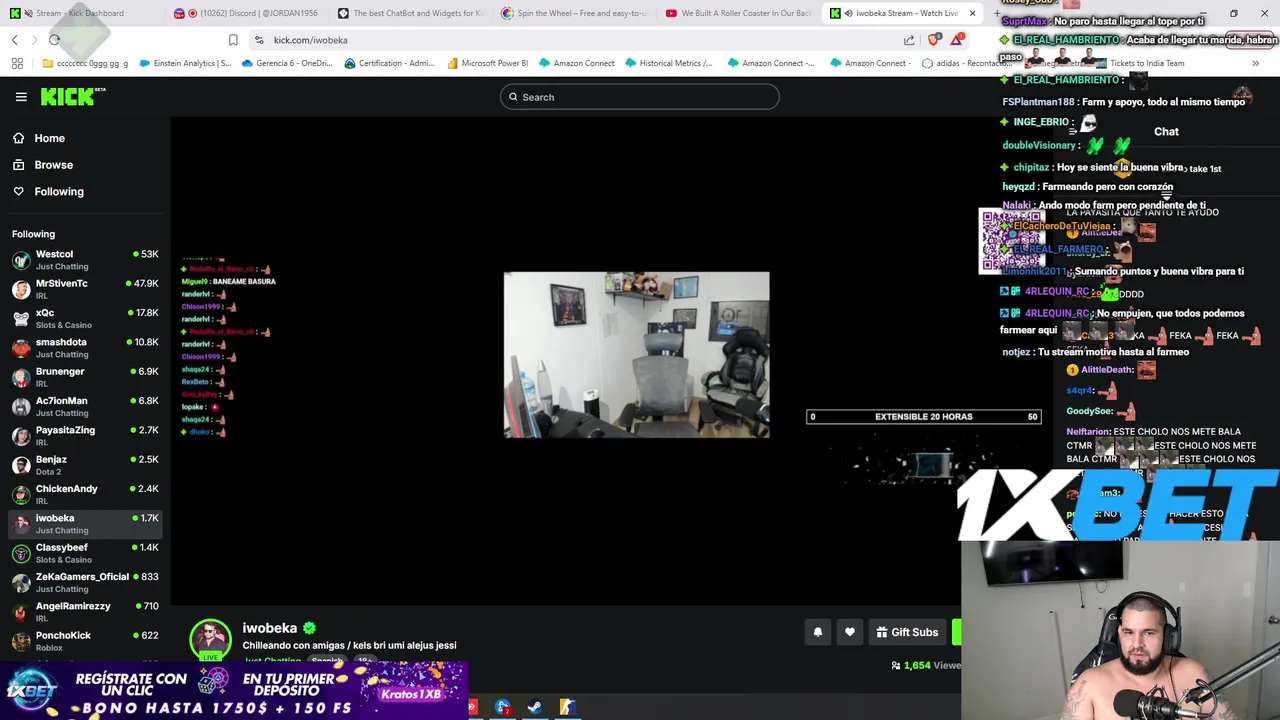Unmute the Stream - Kick Dashboard tab's speaker icon
Image resolution: width=1280 pixels, height=720 pixels.
[x=28, y=13]
